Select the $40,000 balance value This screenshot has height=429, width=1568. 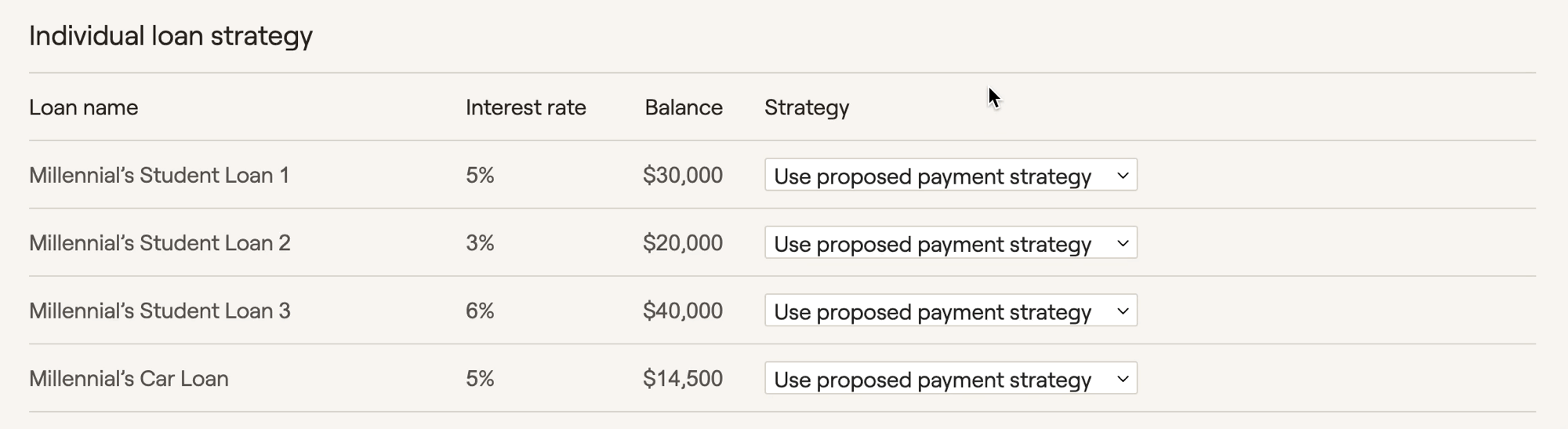[683, 311]
